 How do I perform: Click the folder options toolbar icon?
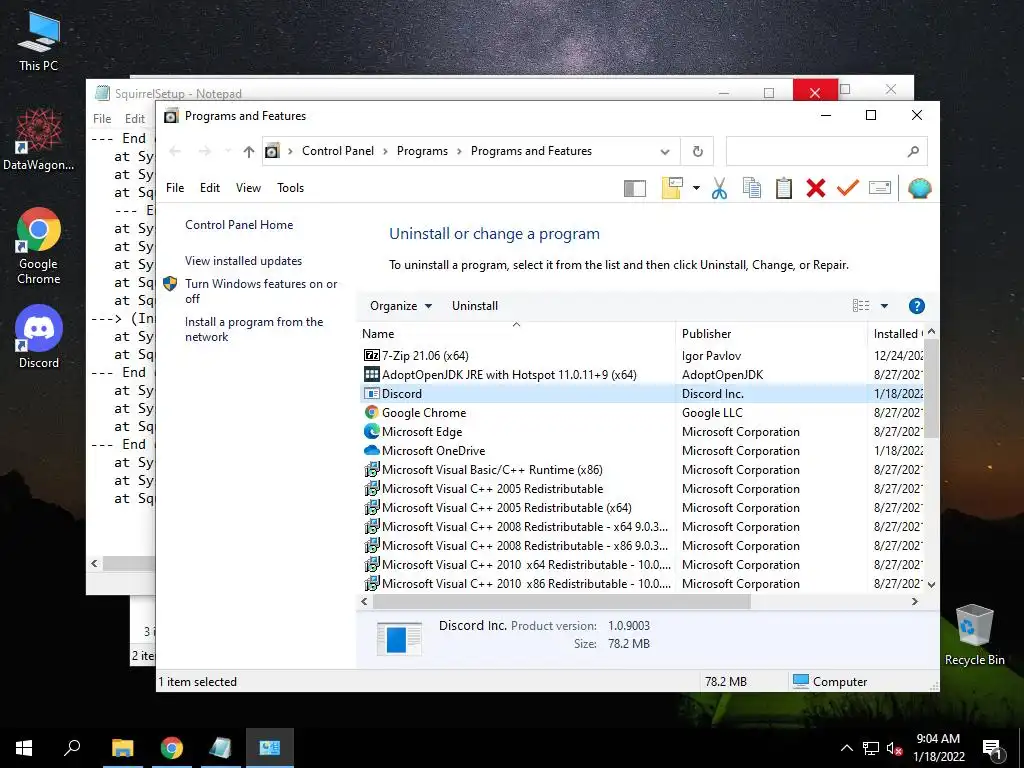click(x=672, y=188)
